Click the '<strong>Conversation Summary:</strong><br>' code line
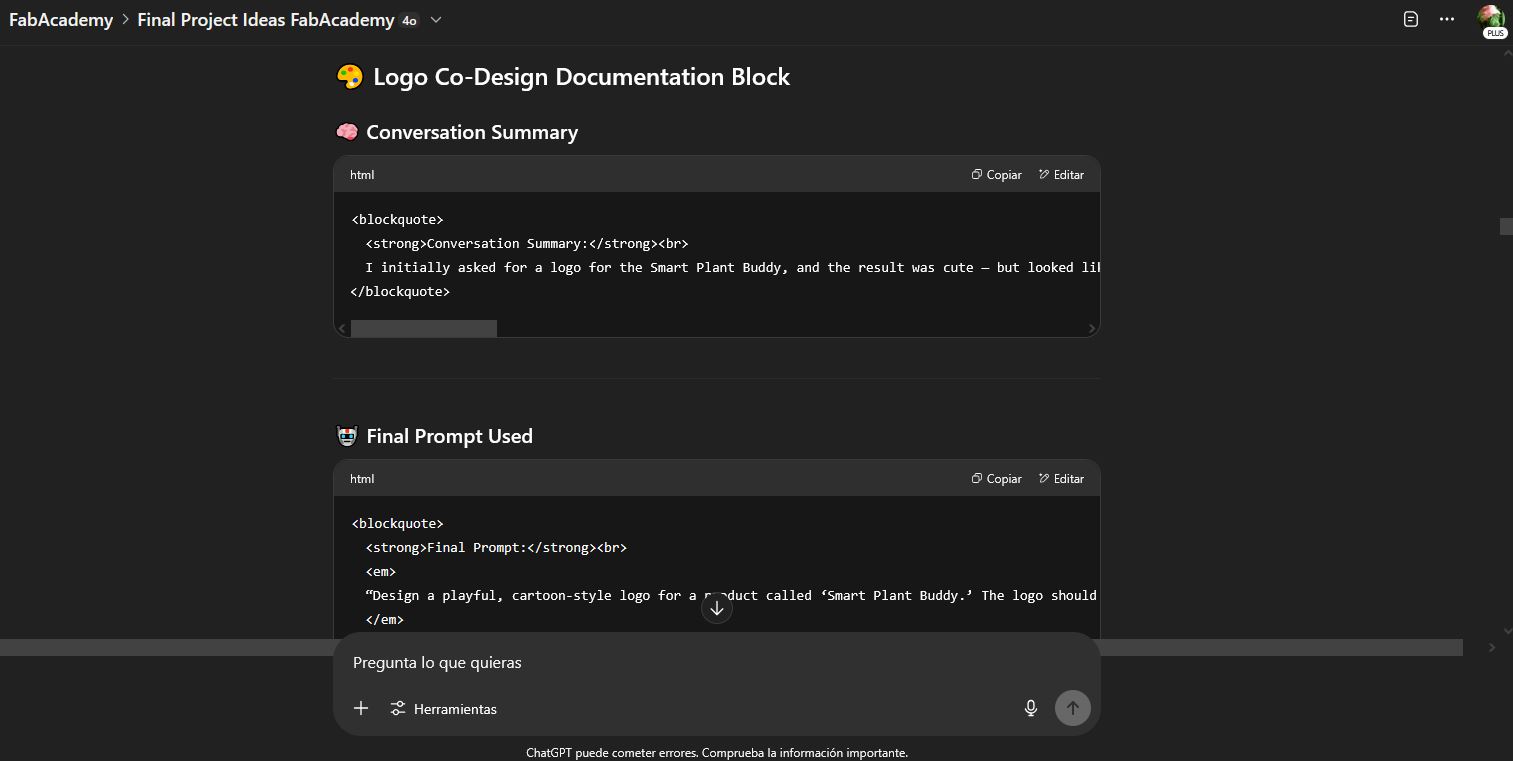This screenshot has height=761, width=1513. pos(527,243)
